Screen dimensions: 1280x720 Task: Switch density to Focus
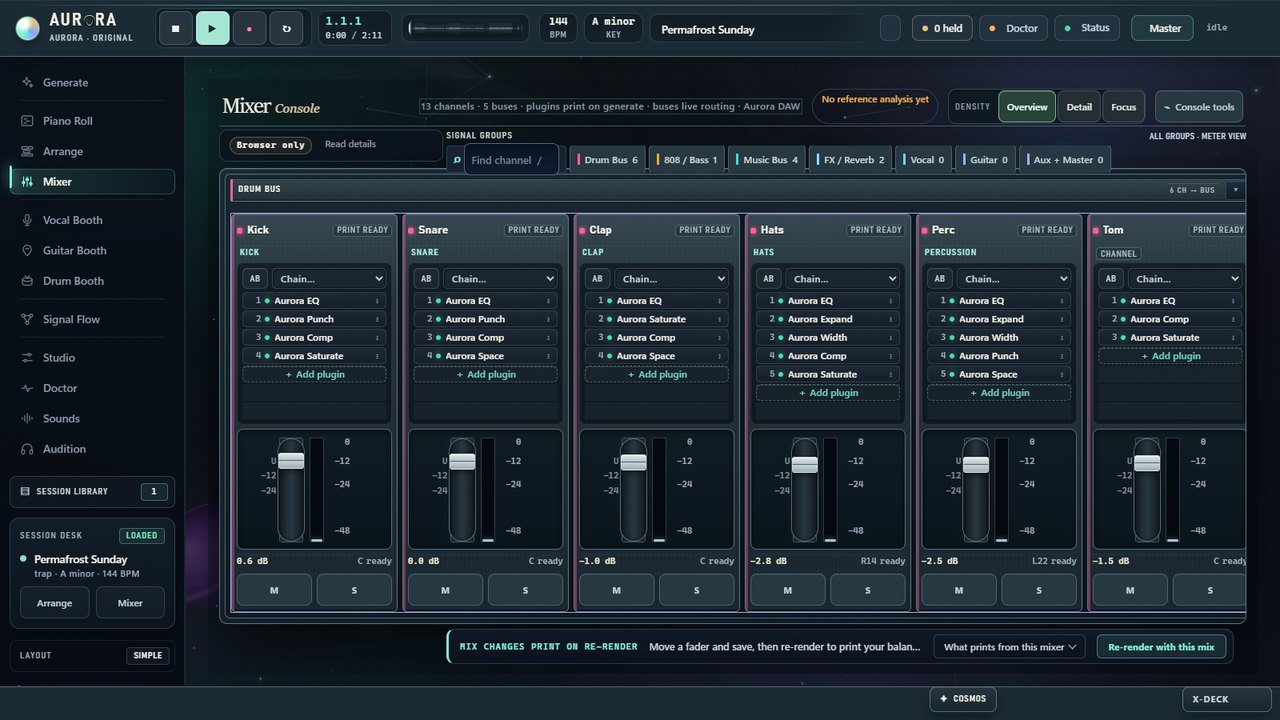[1123, 107]
